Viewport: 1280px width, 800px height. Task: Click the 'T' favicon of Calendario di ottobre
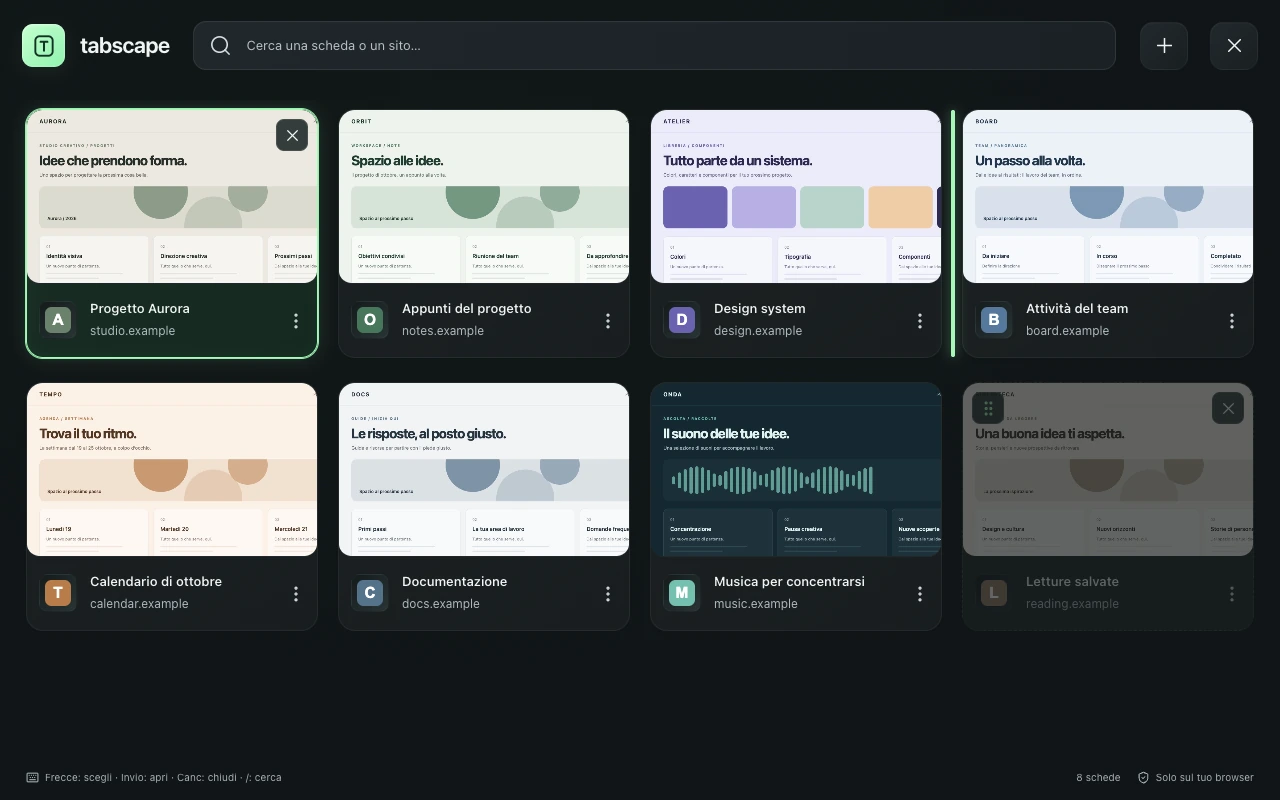coord(58,593)
